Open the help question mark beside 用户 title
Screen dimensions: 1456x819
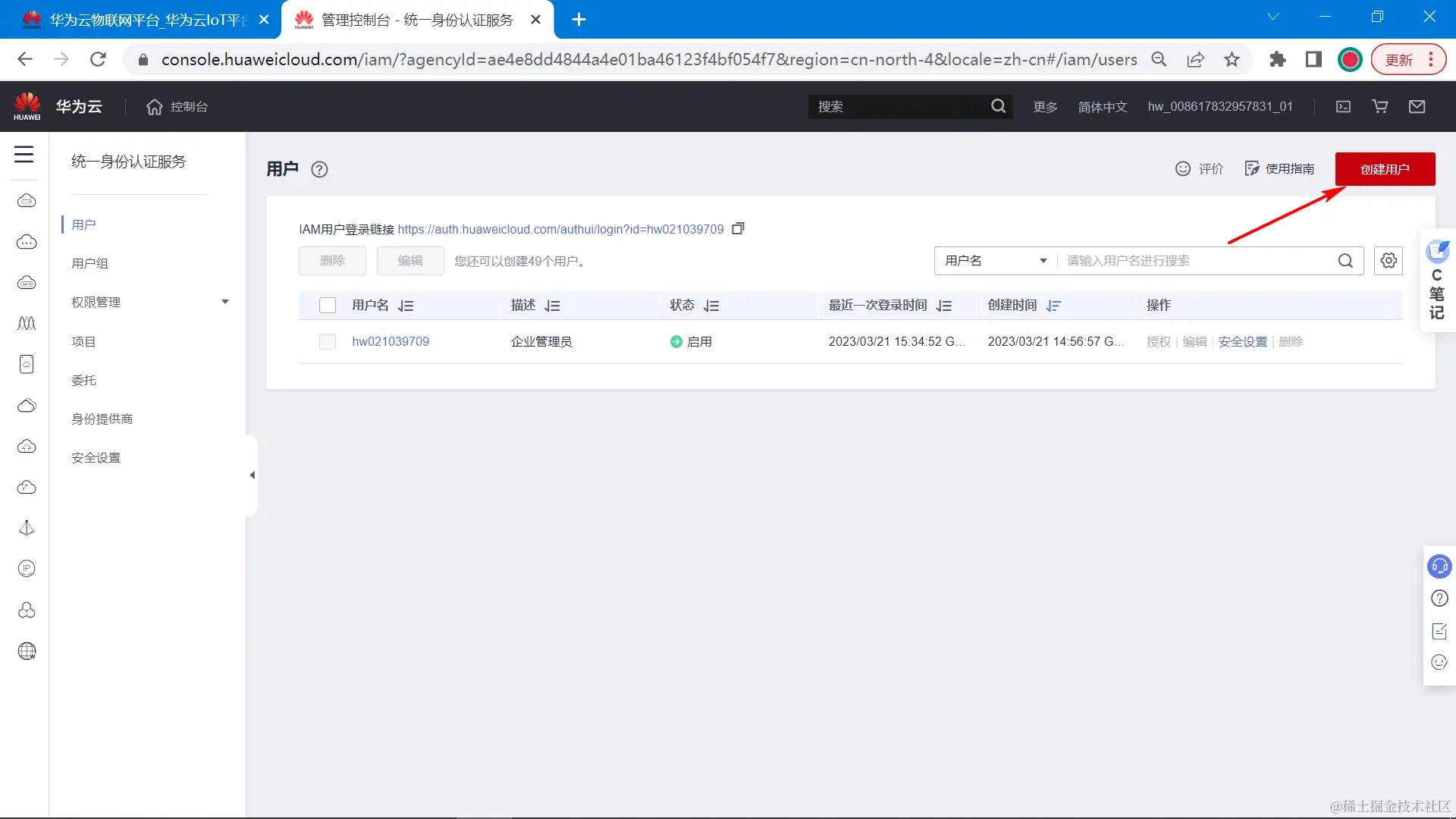tap(319, 170)
